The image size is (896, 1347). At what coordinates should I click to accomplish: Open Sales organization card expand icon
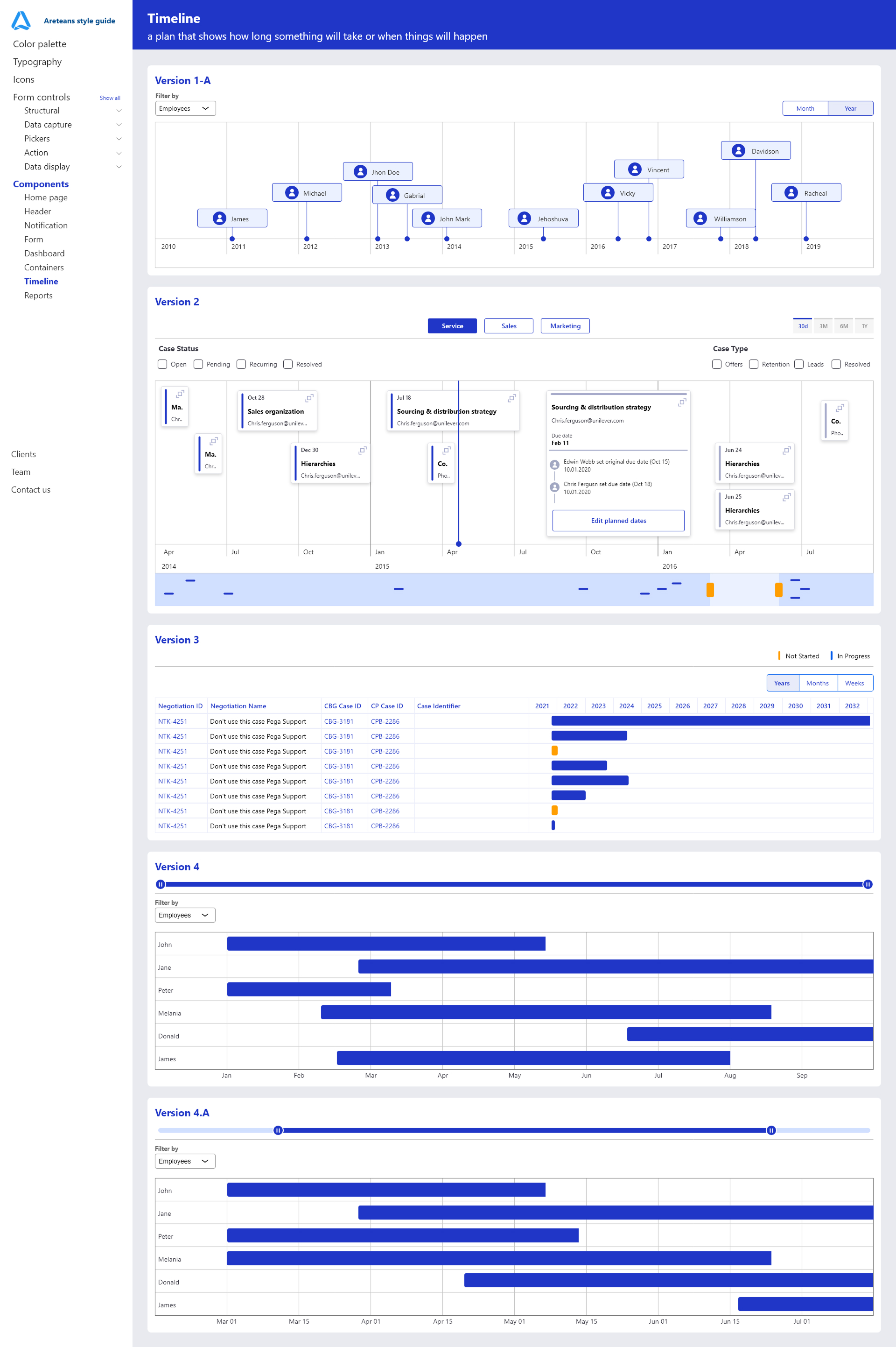pos(309,398)
